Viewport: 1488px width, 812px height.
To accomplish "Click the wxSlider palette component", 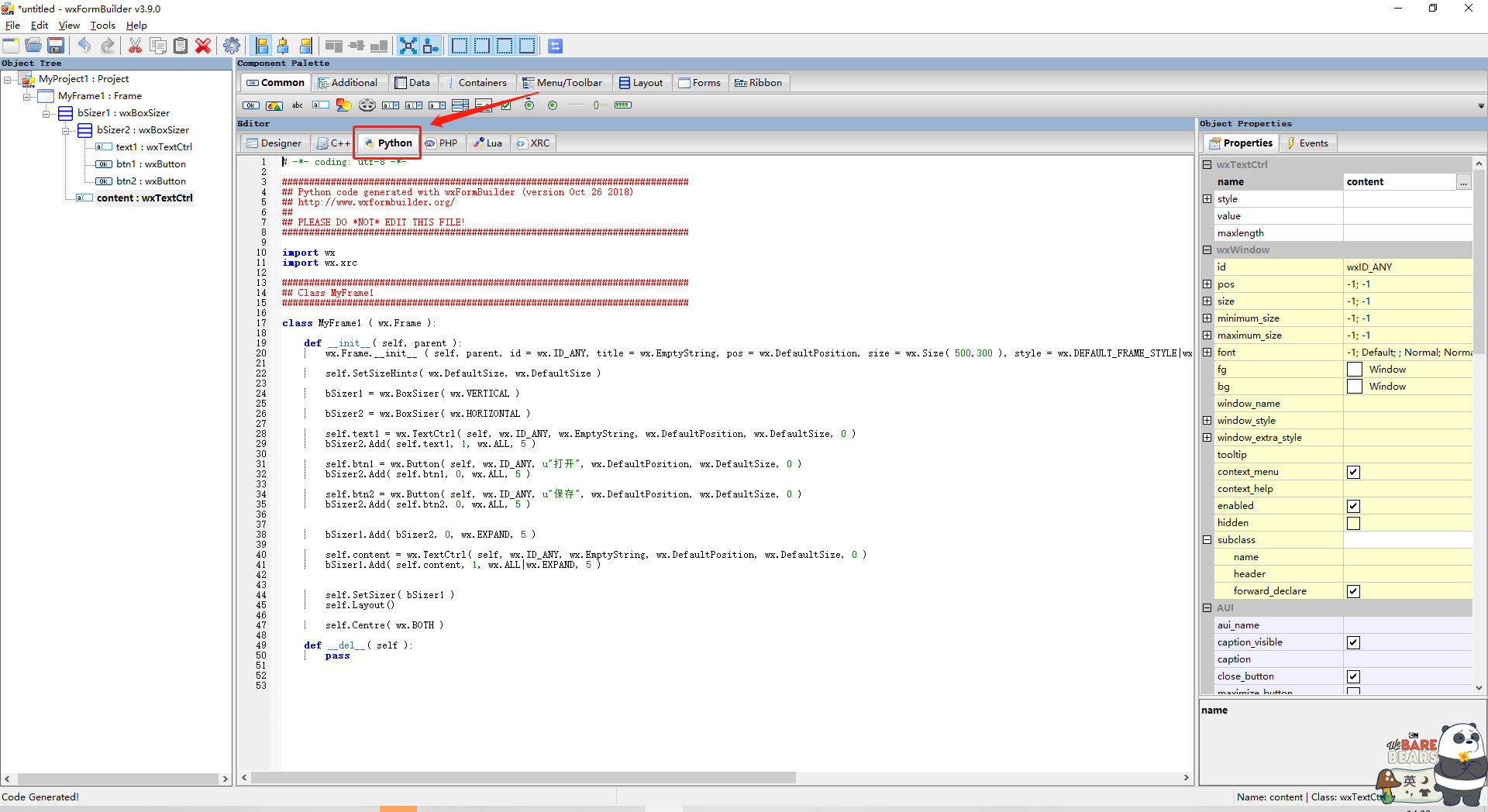I will click(596, 105).
